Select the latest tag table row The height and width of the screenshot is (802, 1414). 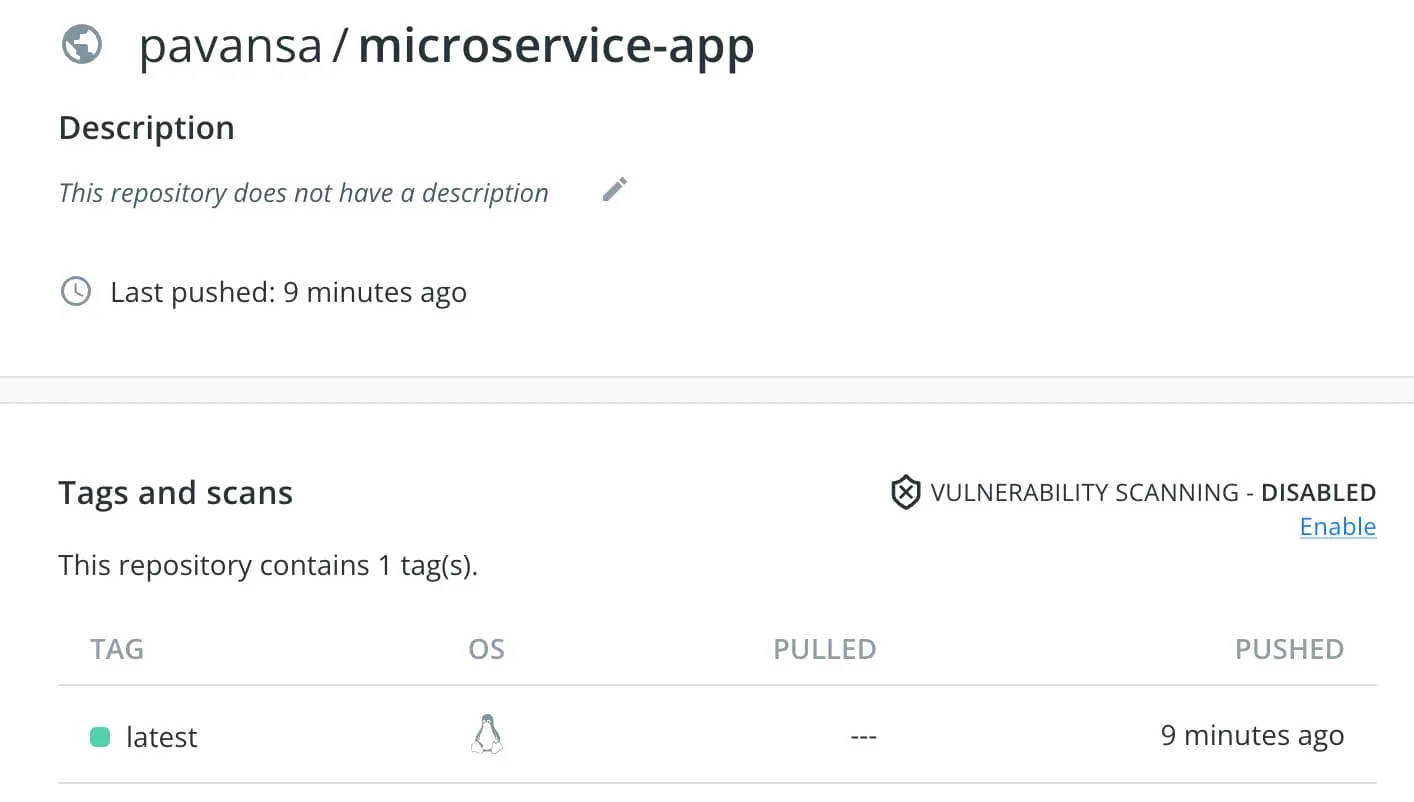coord(700,736)
